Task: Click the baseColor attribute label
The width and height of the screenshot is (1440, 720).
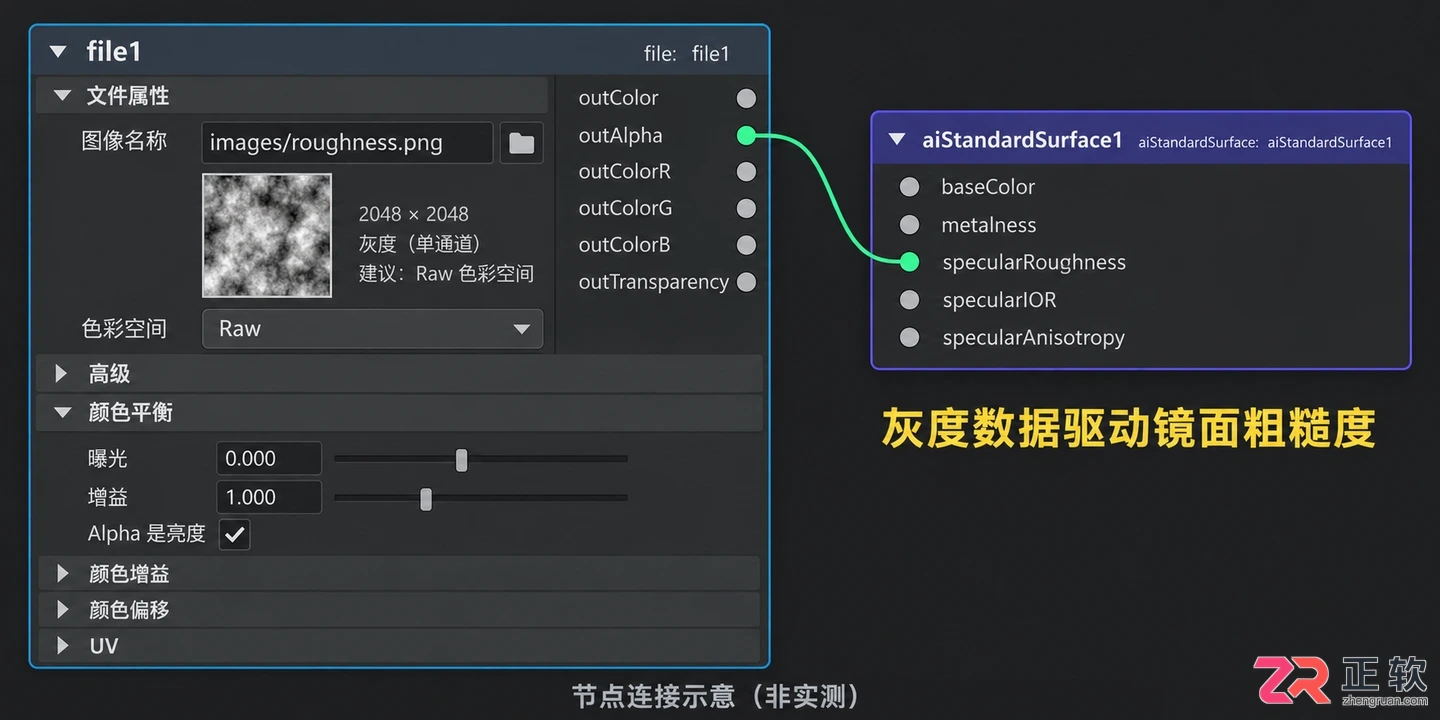Action: tap(988, 187)
